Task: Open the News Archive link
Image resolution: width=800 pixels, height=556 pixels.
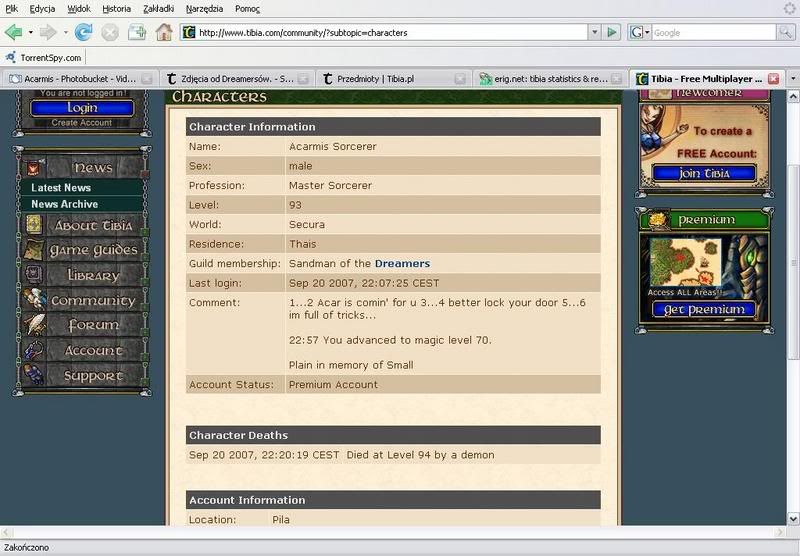Action: (64, 204)
